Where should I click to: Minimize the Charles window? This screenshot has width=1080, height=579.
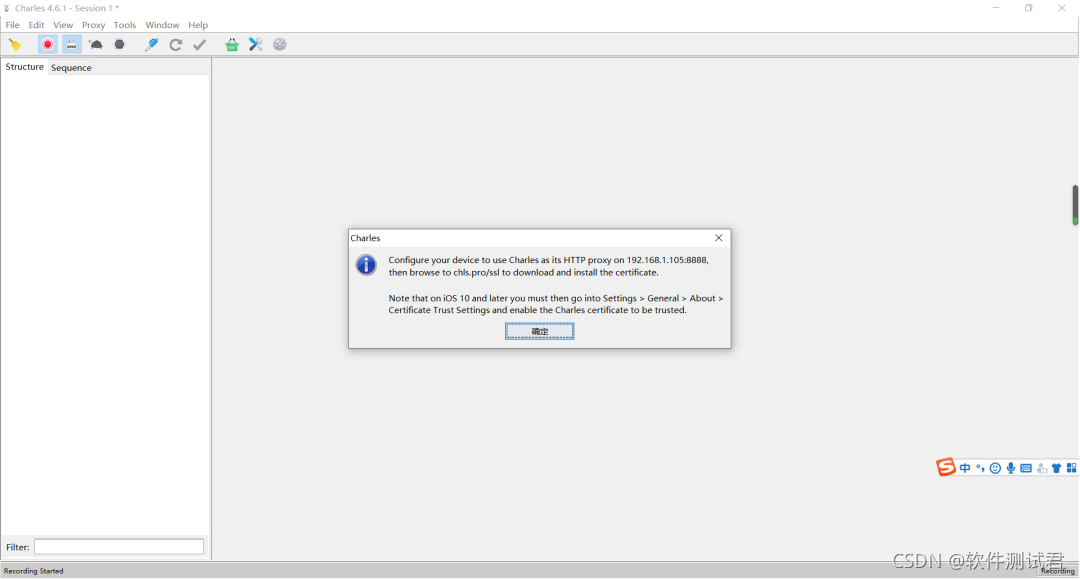coord(996,8)
